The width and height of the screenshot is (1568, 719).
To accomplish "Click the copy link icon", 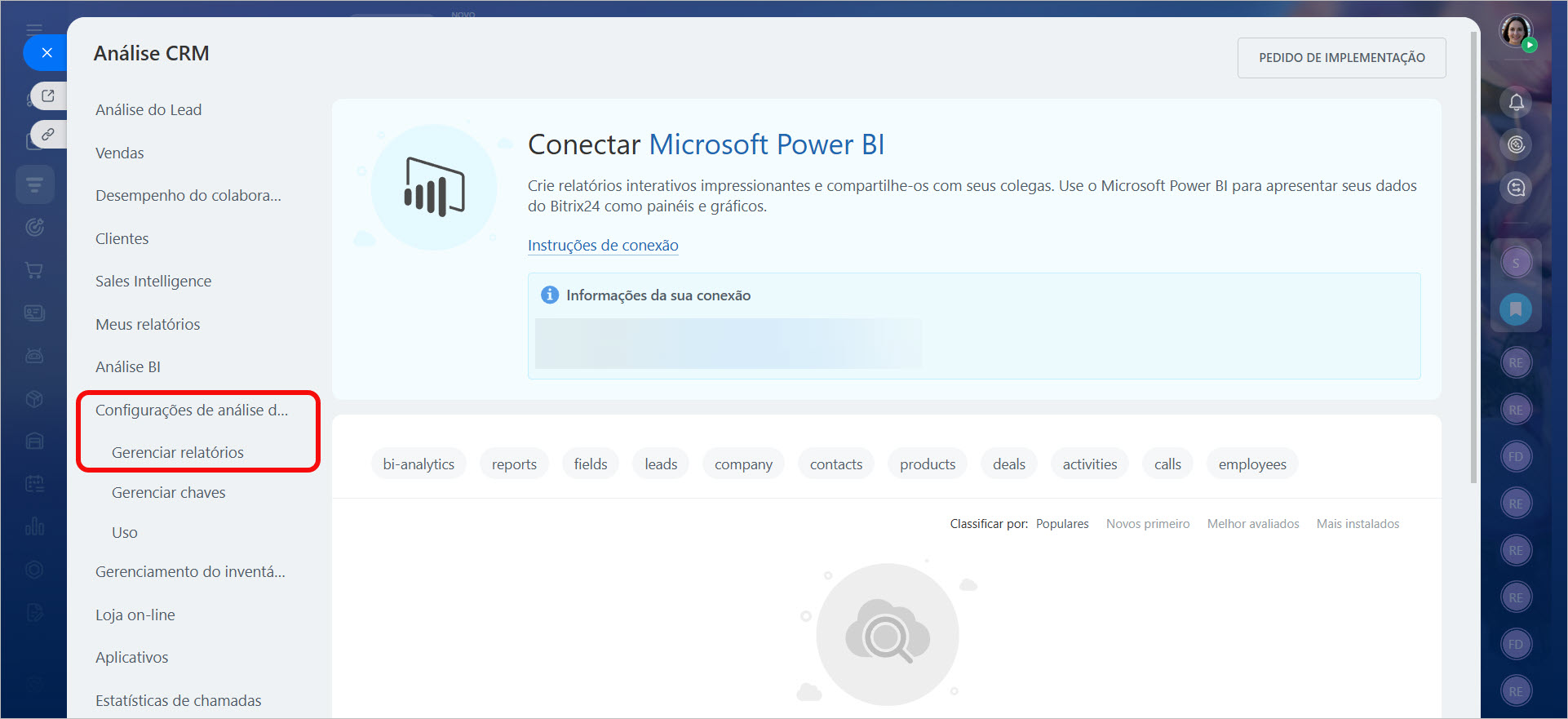I will point(48,134).
